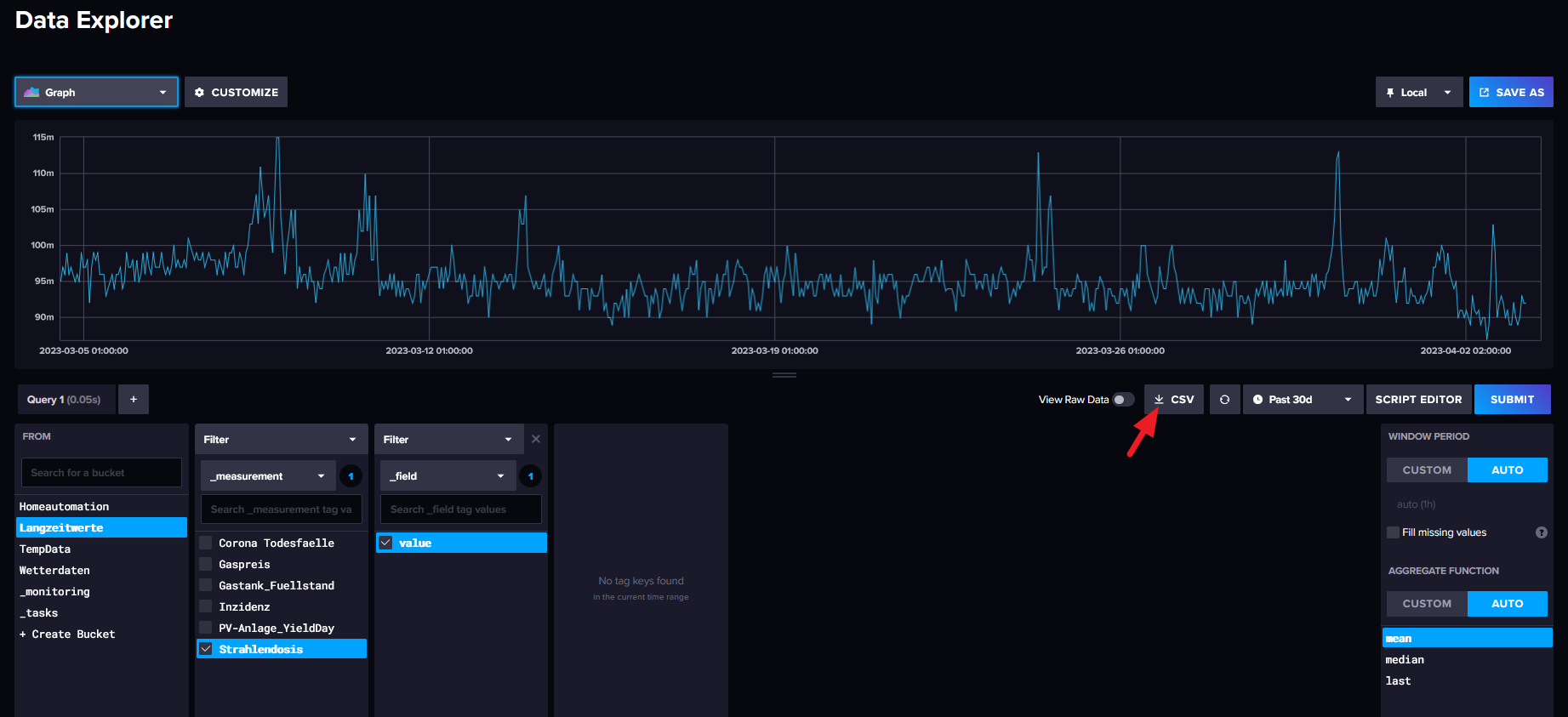Click the window period auto (1h) field
Image resolution: width=1568 pixels, height=717 pixels.
(1467, 504)
